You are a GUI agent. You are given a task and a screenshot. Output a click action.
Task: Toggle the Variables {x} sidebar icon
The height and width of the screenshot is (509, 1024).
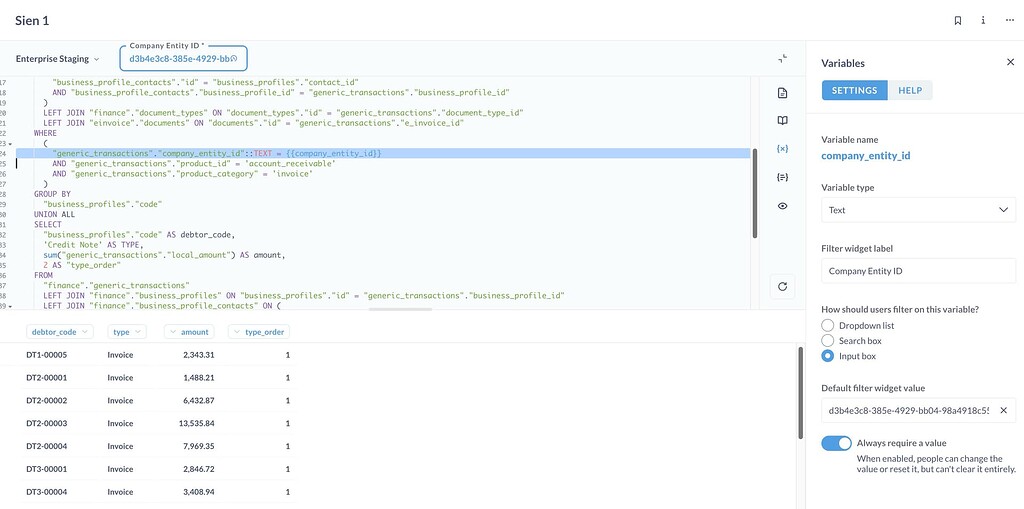782,149
